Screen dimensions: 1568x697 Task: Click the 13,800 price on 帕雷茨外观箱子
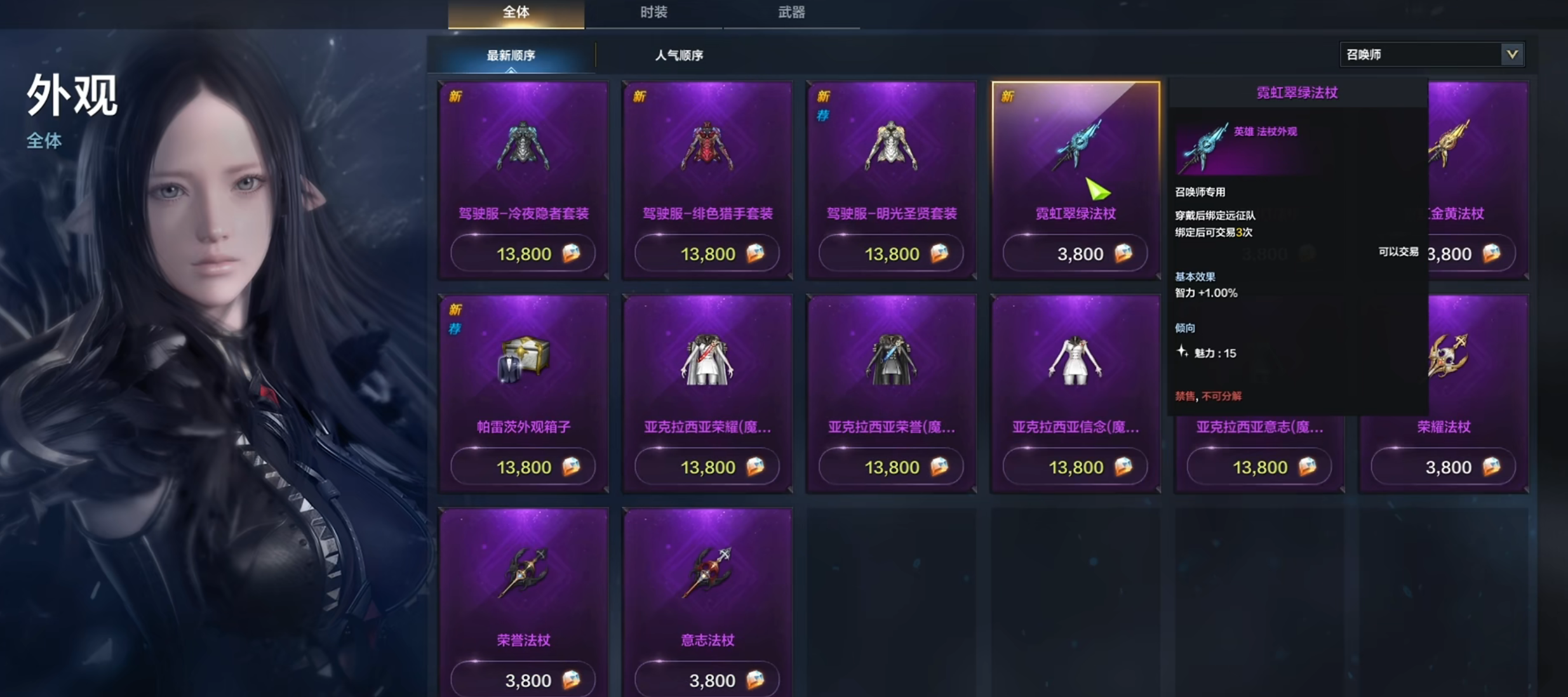click(523, 467)
